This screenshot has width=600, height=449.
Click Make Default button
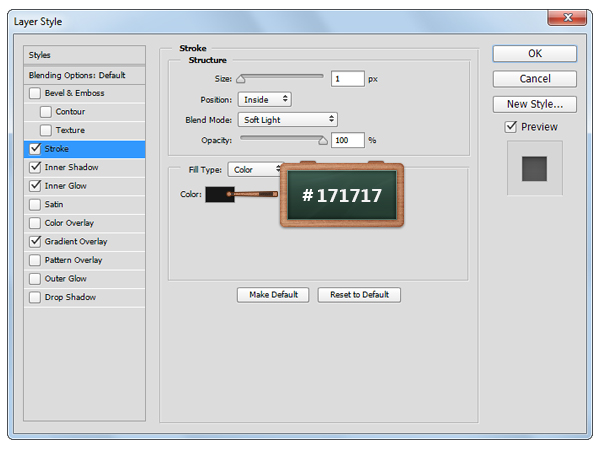pos(273,295)
